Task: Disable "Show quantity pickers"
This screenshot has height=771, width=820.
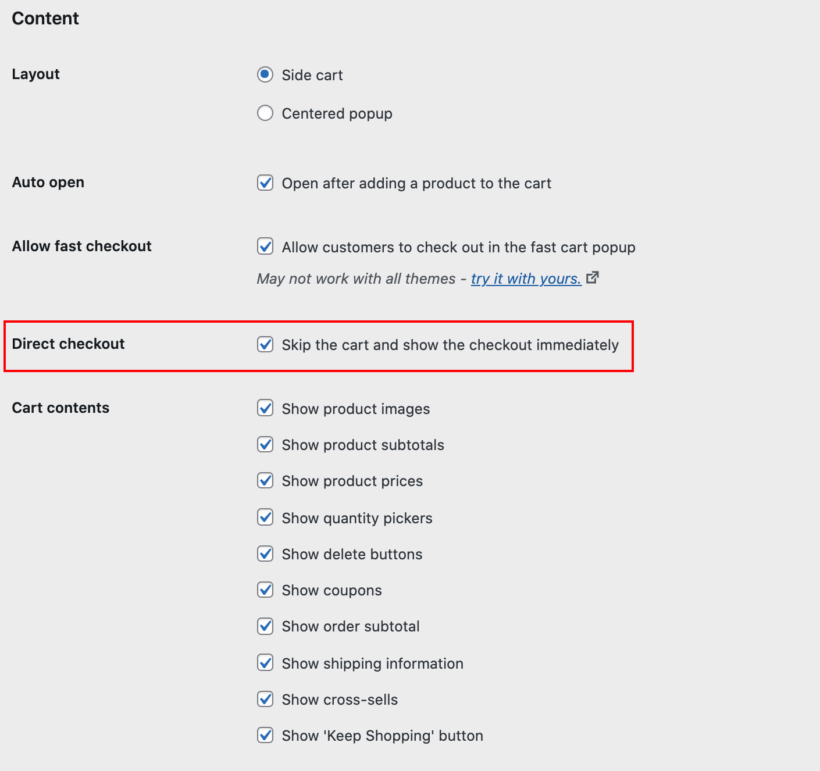Action: coord(265,517)
